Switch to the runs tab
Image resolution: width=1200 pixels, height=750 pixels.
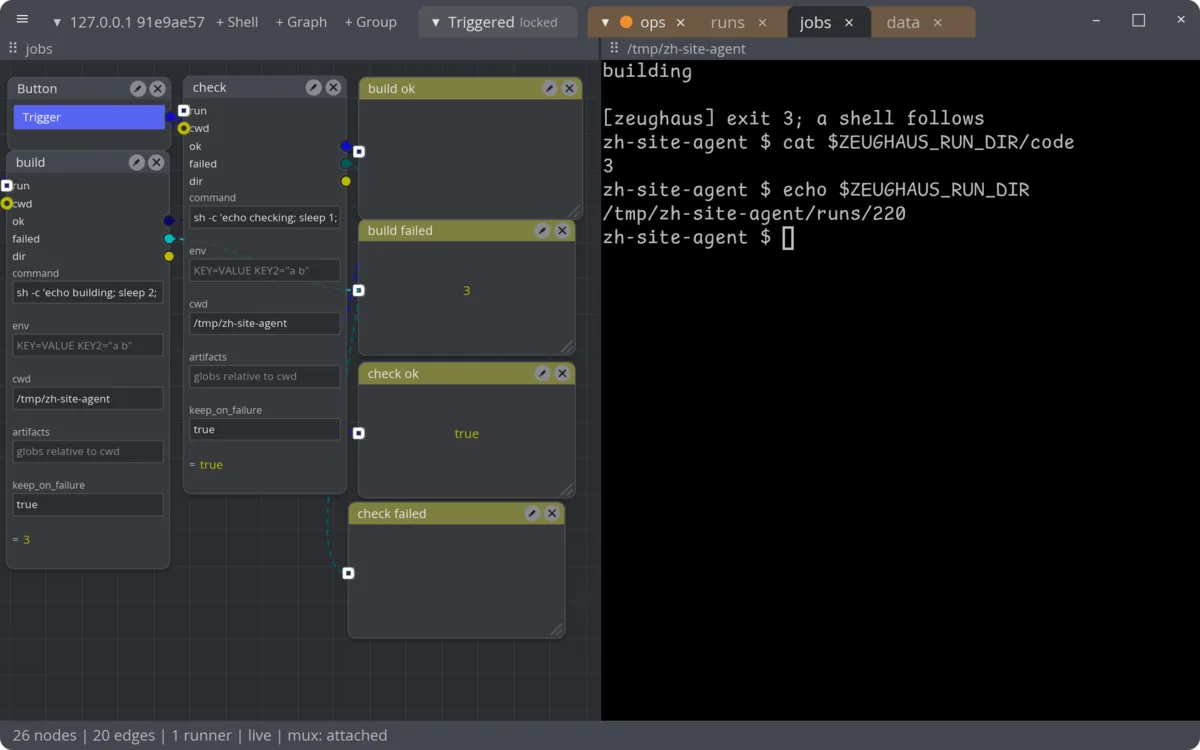tap(727, 22)
